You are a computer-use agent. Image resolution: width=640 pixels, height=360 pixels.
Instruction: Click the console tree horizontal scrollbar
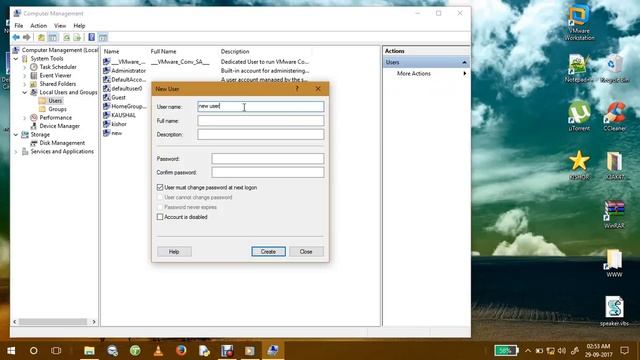point(53,322)
